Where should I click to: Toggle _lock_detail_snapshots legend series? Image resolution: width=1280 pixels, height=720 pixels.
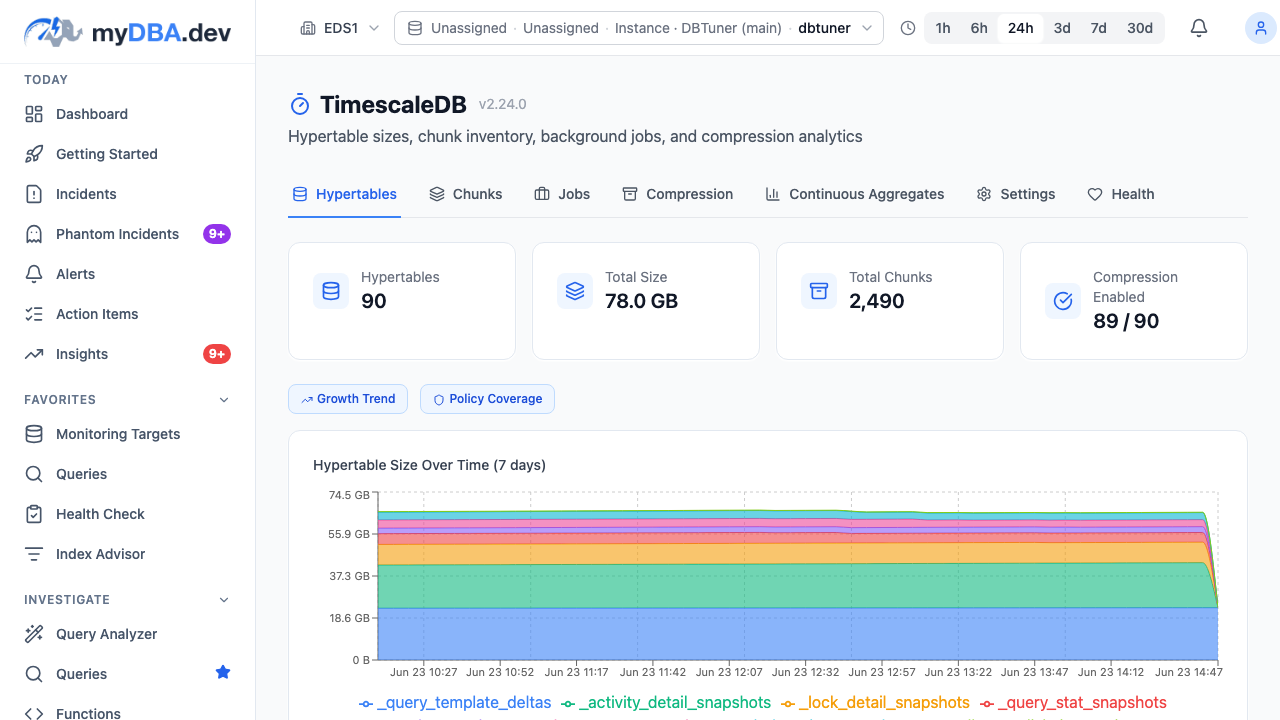point(875,703)
